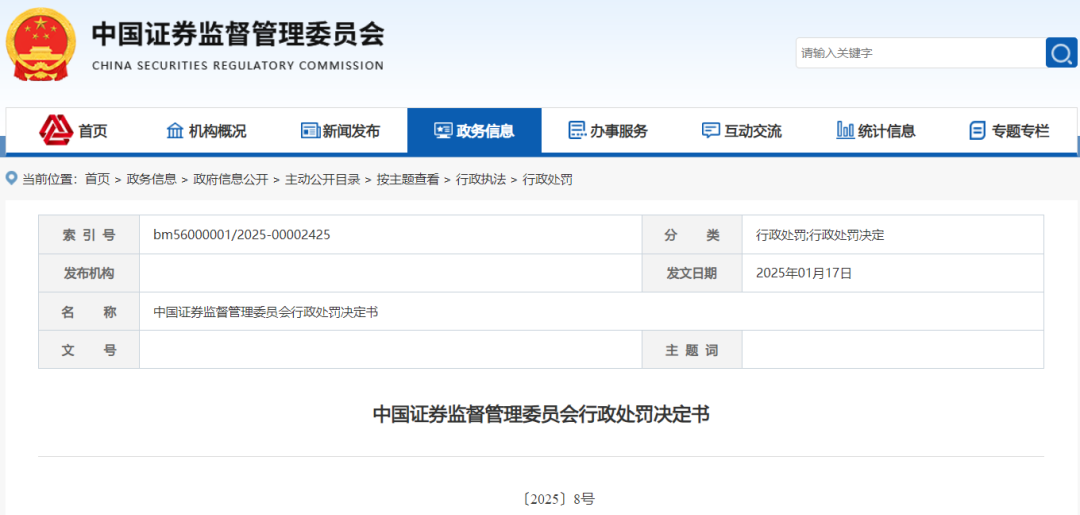Screen dimensions: 1080x515
Task: Click the table value 中国证券监督管理委员会行政处罚决定书
Action: click(266, 312)
